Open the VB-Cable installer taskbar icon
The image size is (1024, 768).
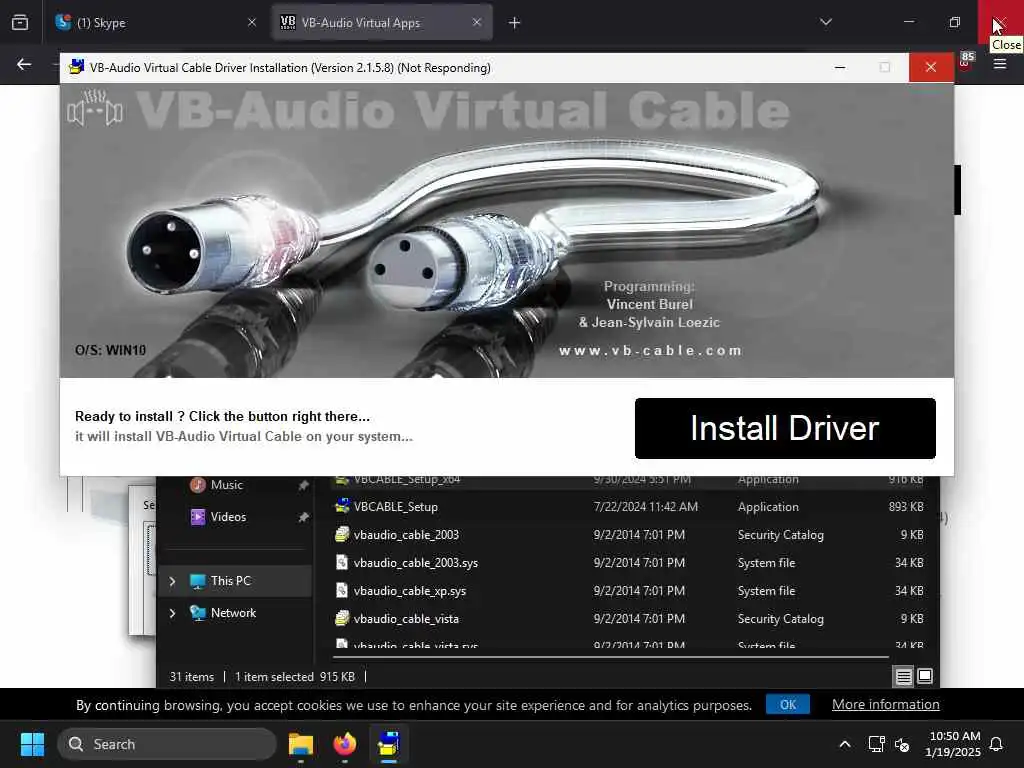389,744
